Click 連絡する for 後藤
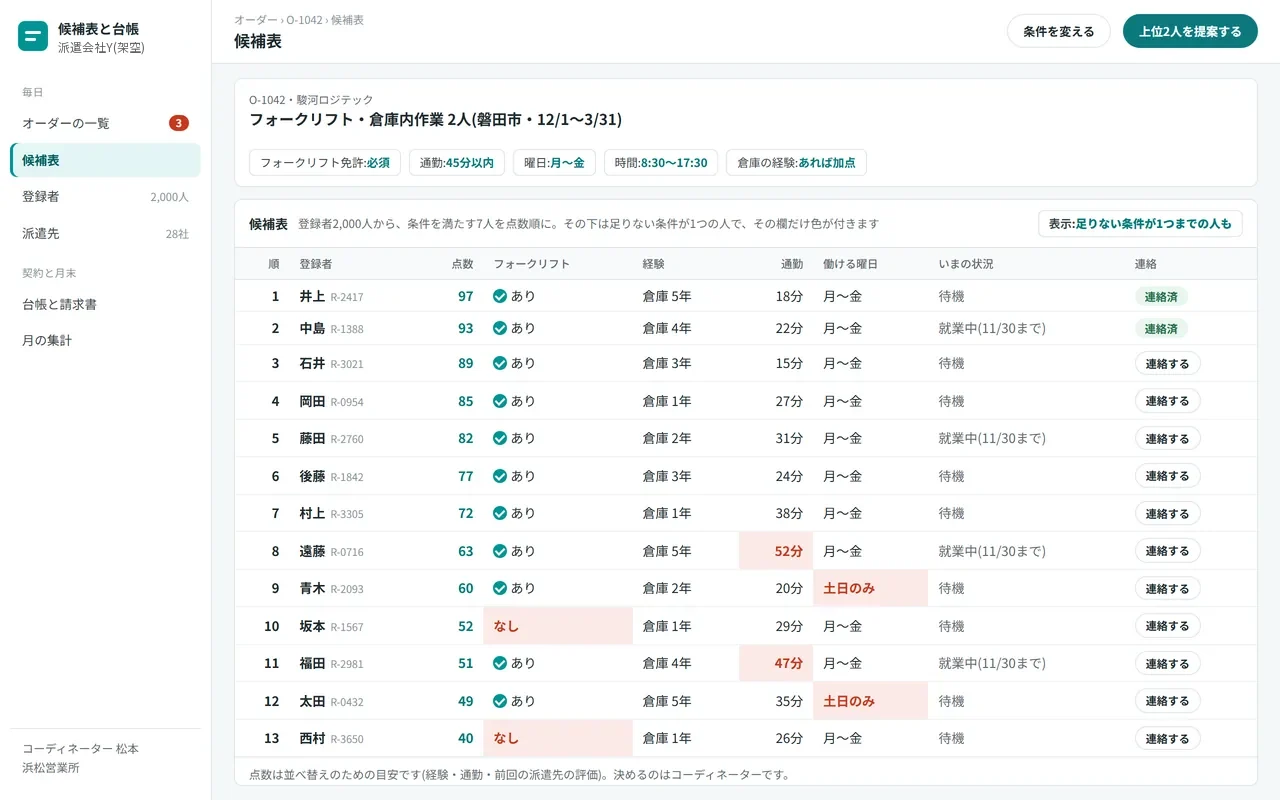Image resolution: width=1280 pixels, height=800 pixels. coord(1167,476)
